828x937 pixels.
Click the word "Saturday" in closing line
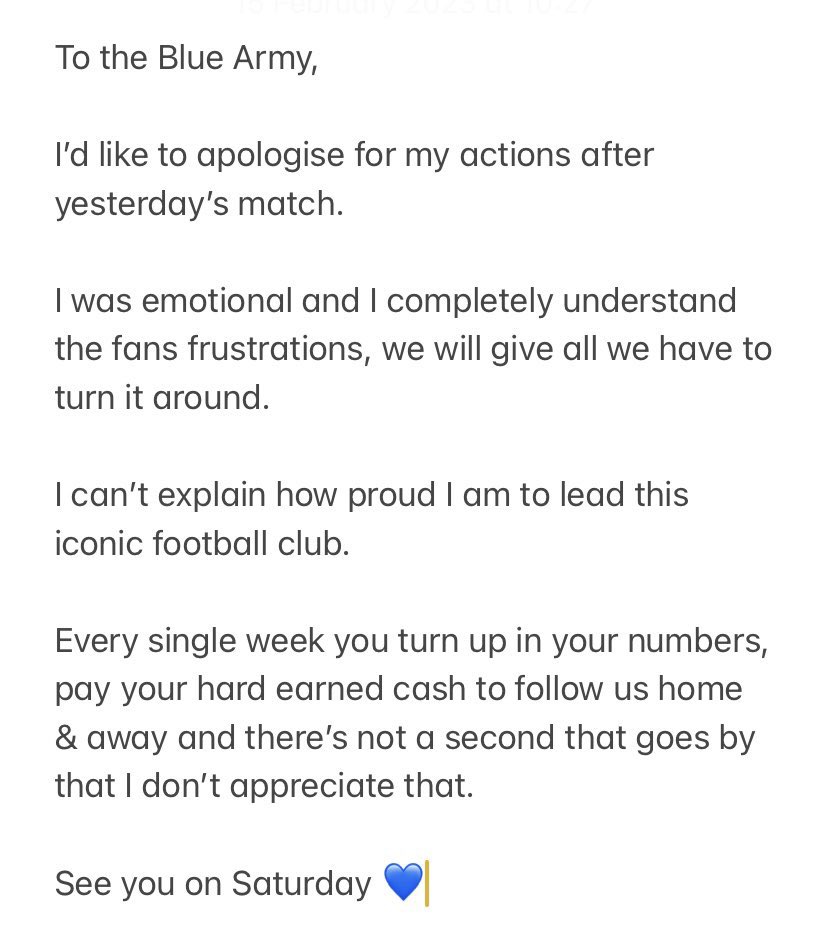(x=302, y=884)
